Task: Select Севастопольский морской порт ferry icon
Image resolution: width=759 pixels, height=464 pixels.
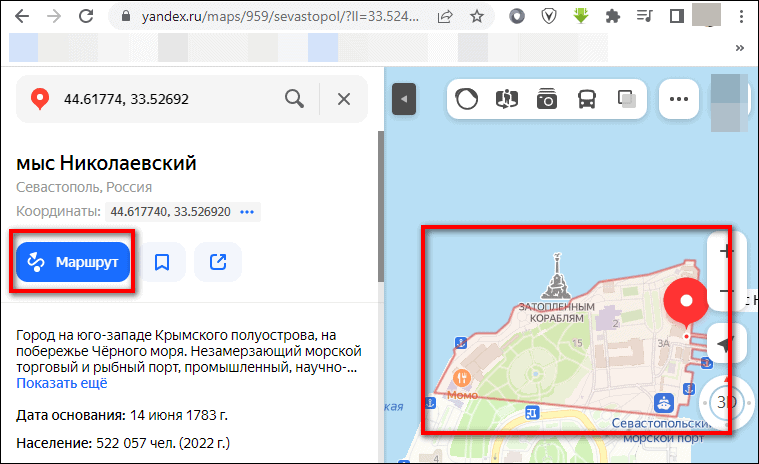Action: pos(664,402)
